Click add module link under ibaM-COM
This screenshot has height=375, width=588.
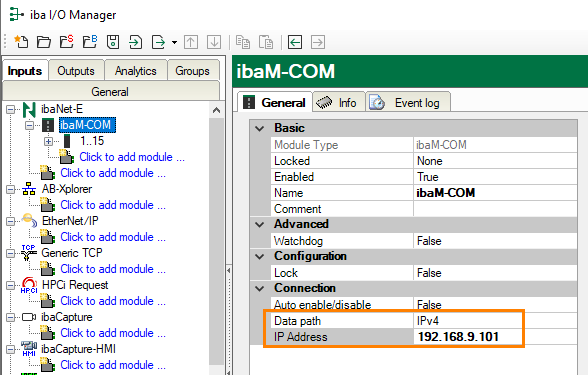(x=132, y=157)
